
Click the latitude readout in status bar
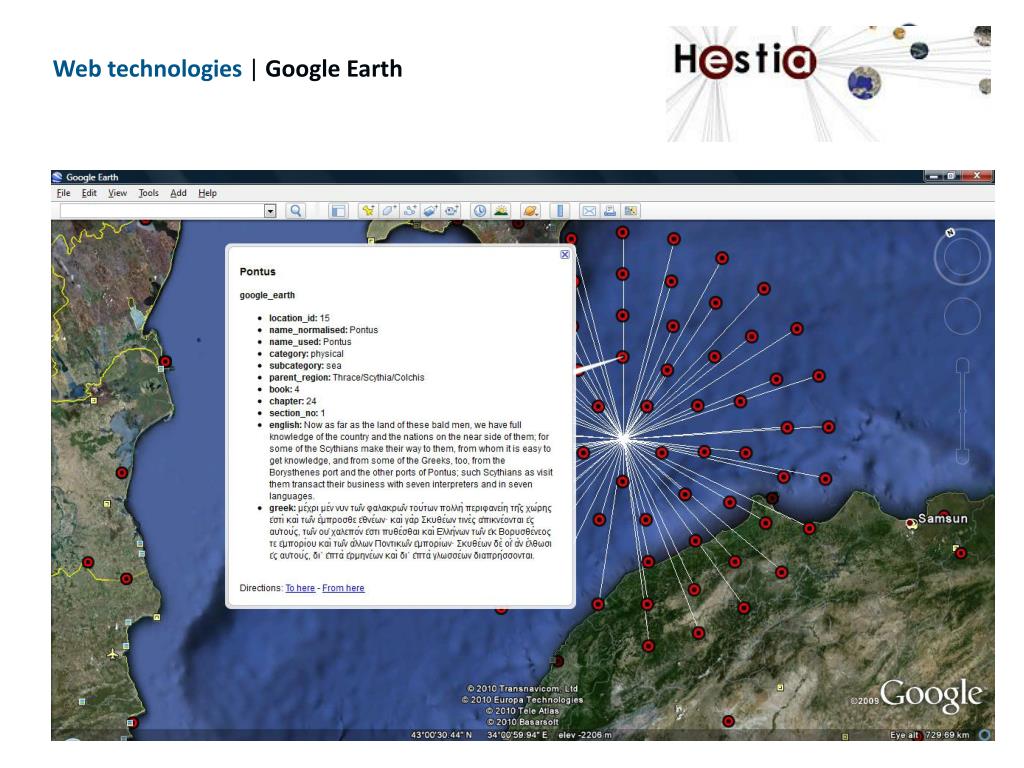tap(441, 735)
